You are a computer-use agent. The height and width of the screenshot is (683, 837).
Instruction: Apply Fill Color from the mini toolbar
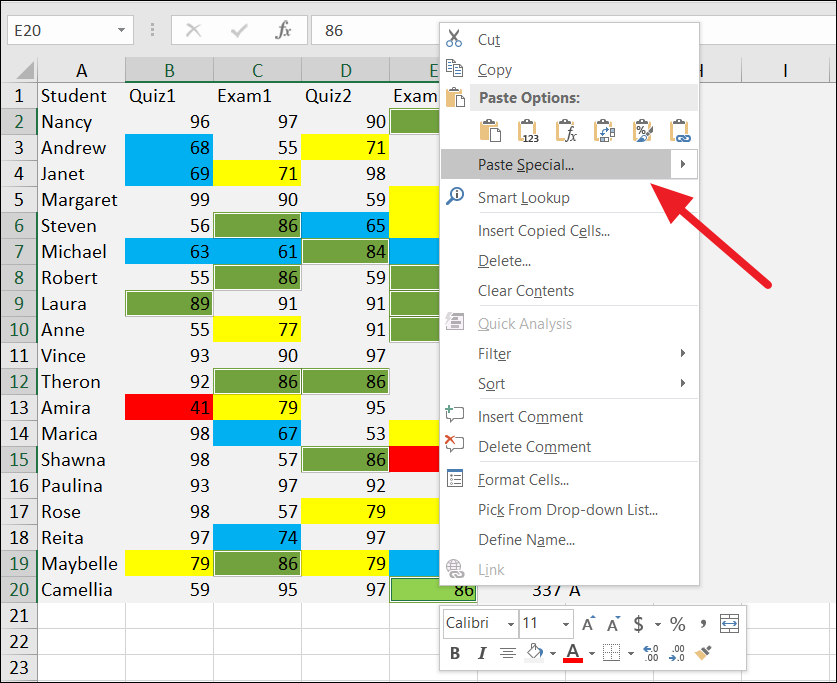pos(534,653)
